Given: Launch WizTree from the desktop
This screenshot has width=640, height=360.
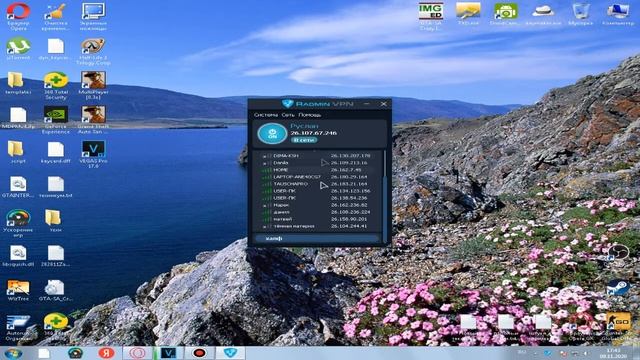Looking at the screenshot, I should tap(18, 290).
